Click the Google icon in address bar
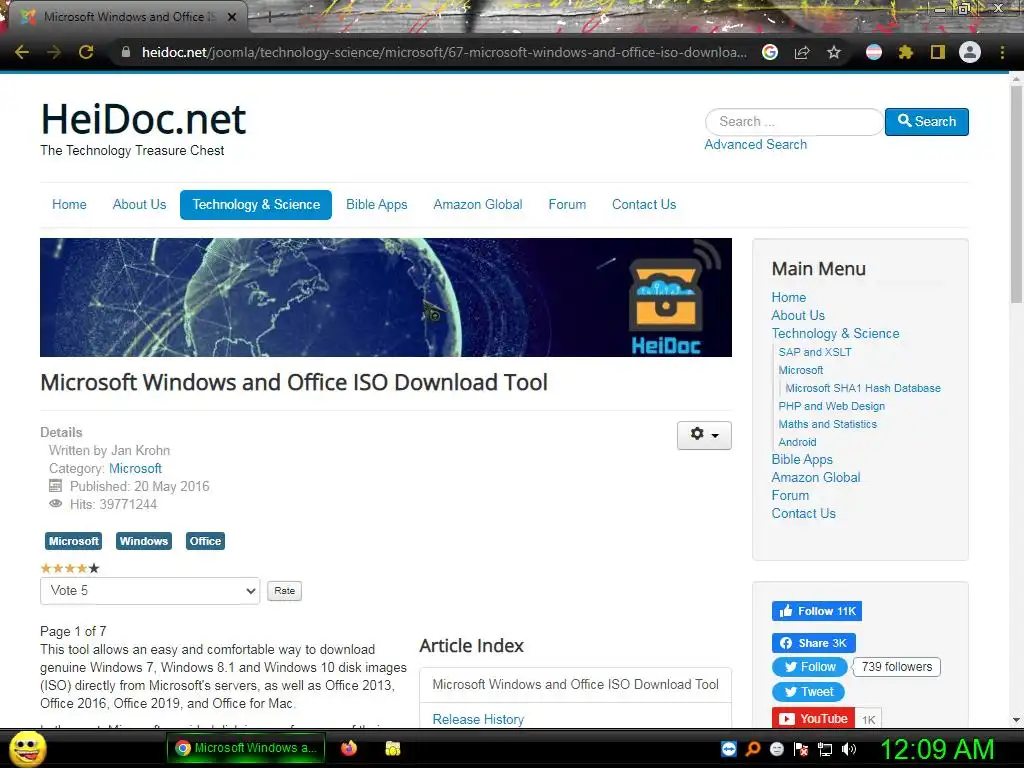Screen dimensions: 1024x768 (x=770, y=52)
